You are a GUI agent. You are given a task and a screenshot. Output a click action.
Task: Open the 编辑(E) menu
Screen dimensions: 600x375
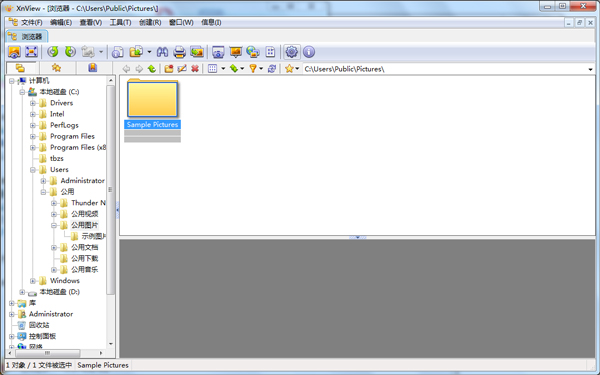click(x=61, y=23)
